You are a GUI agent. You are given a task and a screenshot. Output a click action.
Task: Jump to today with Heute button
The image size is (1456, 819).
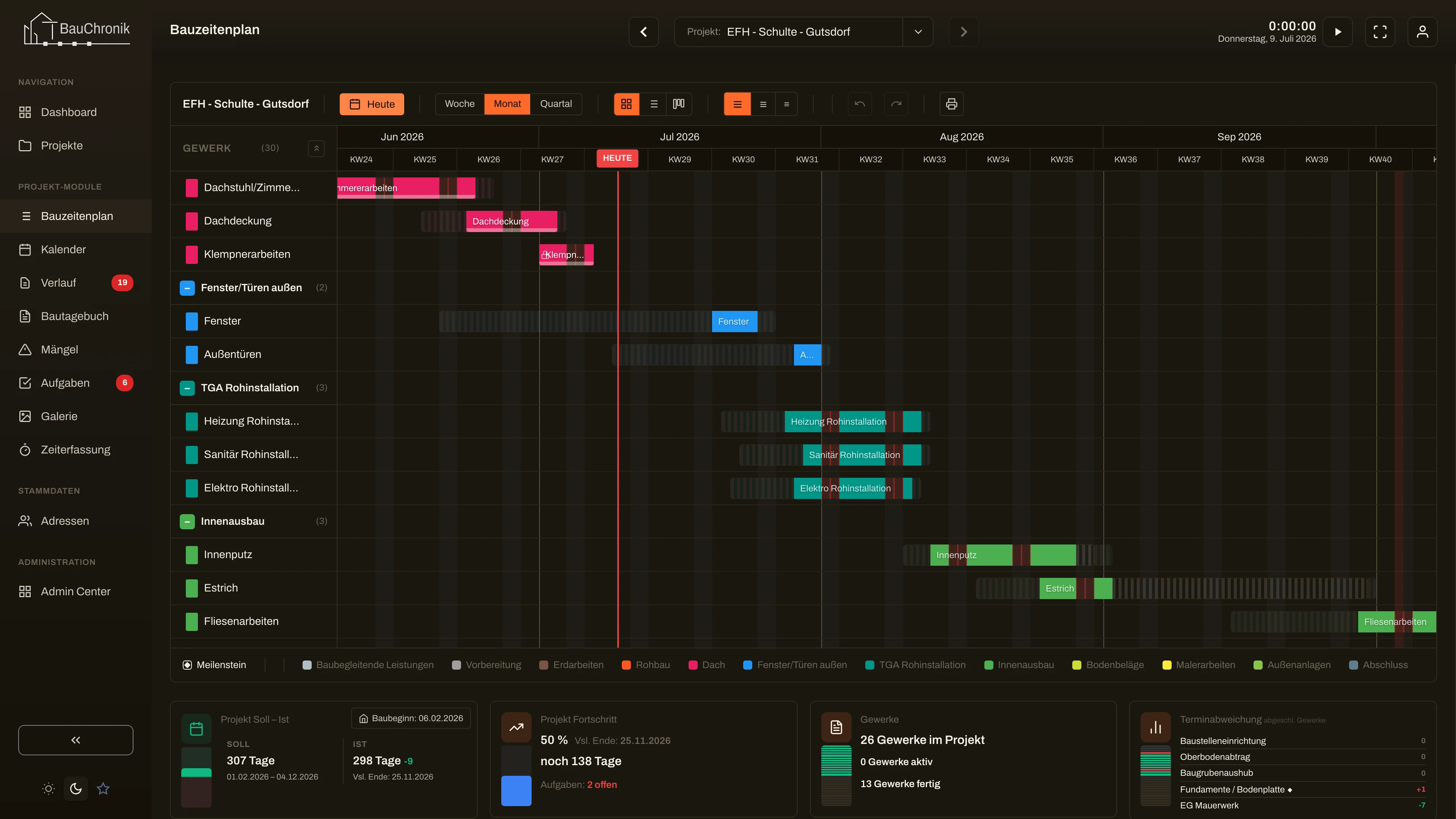pyautogui.click(x=372, y=104)
